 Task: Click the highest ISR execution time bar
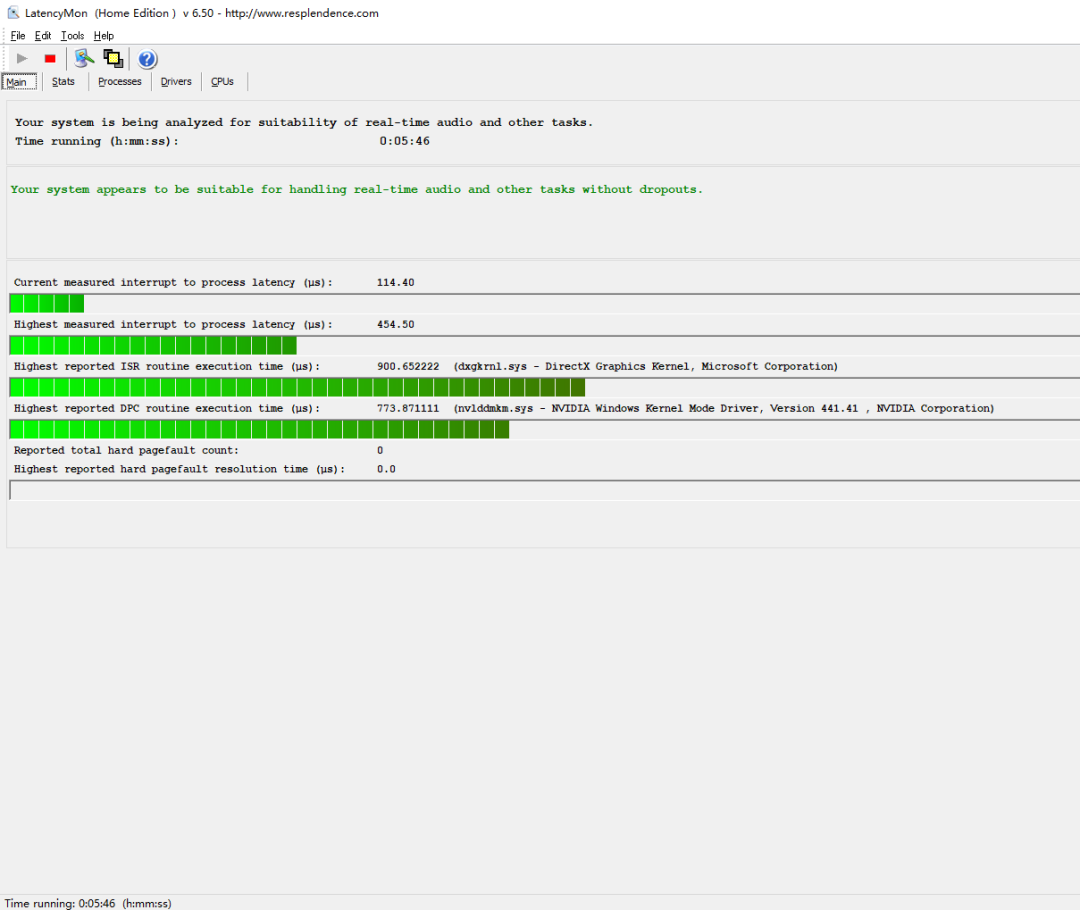click(545, 387)
